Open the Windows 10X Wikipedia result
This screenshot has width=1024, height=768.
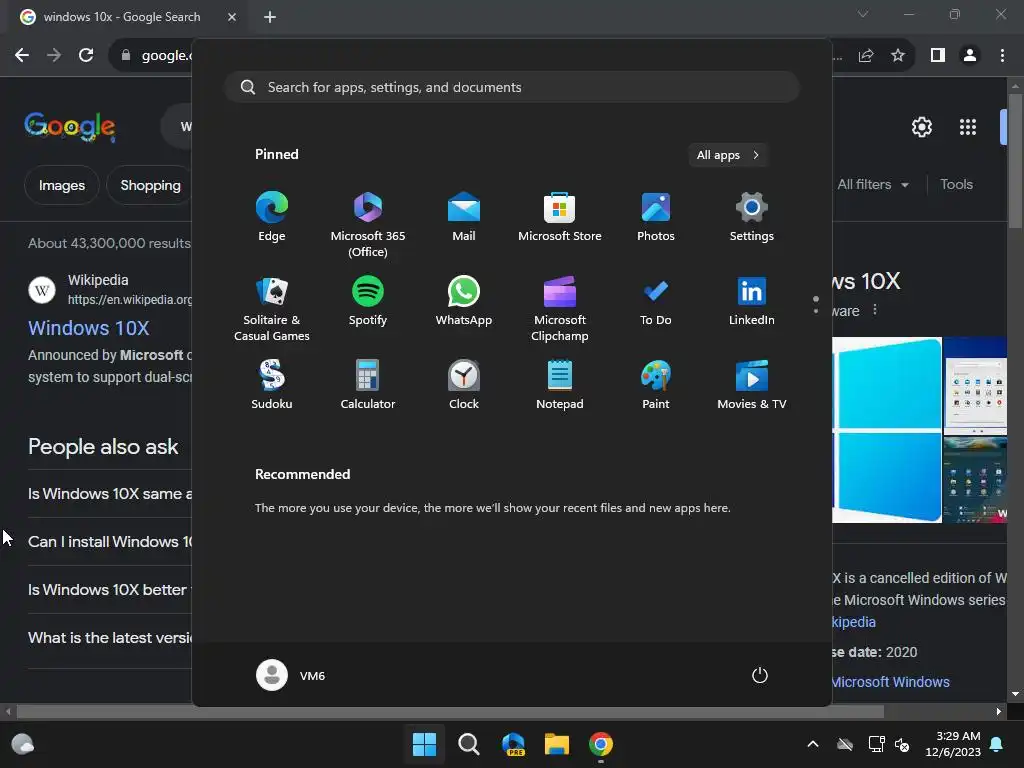click(89, 328)
